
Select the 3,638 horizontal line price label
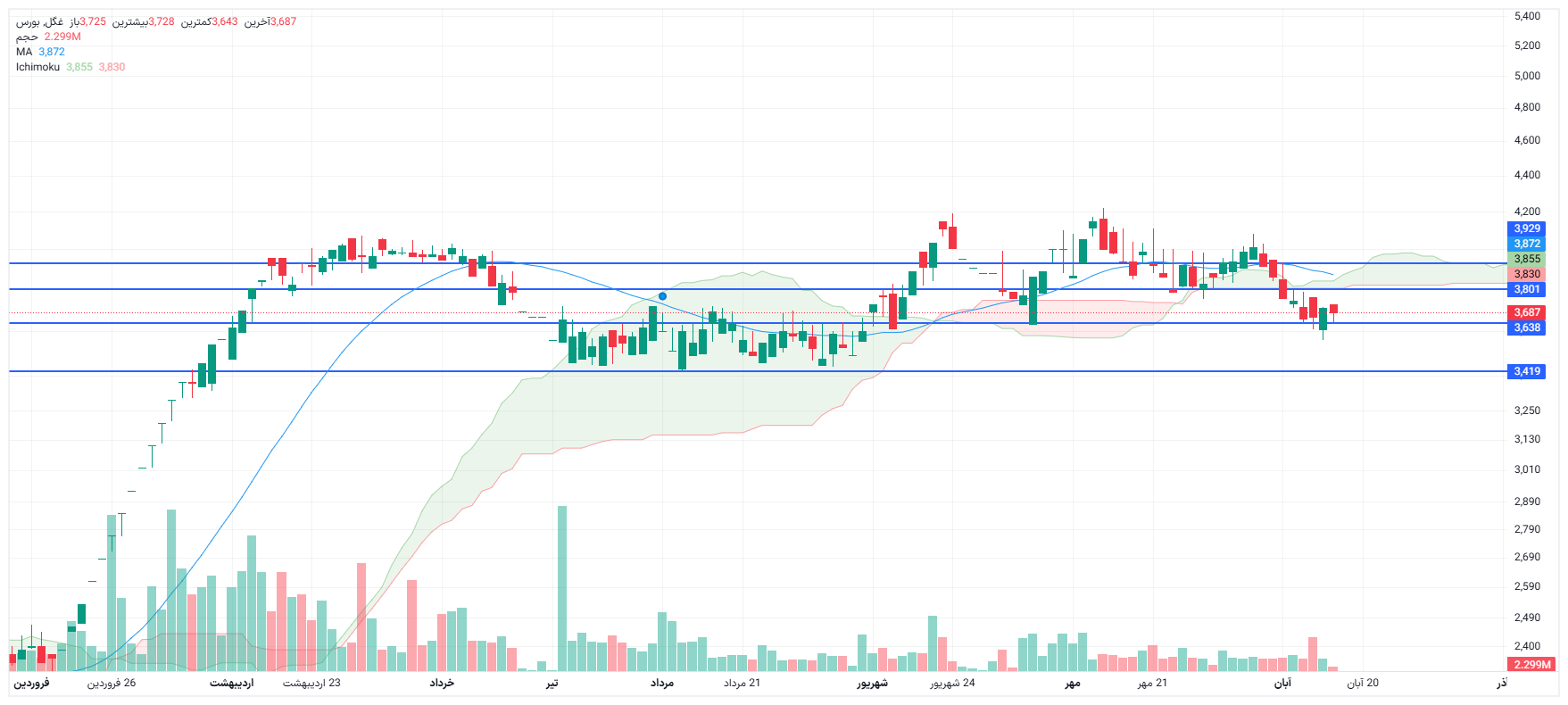(x=1527, y=328)
